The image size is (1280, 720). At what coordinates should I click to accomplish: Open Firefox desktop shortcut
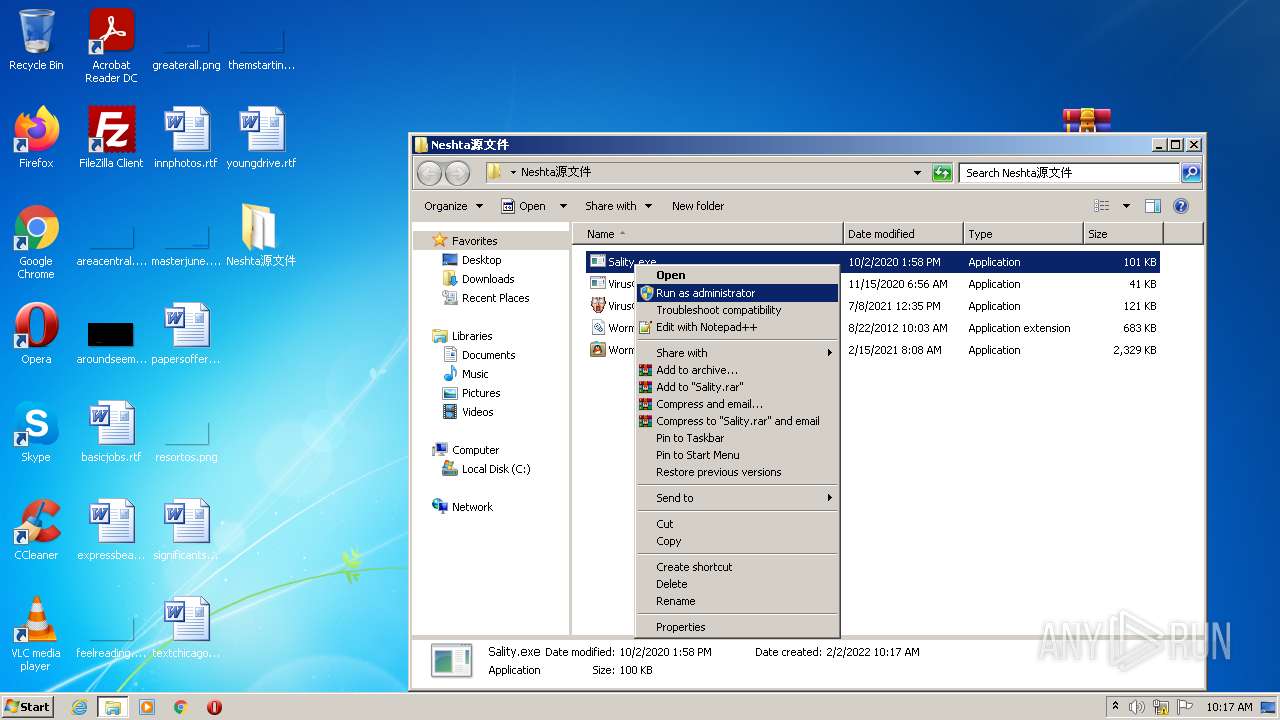point(36,137)
